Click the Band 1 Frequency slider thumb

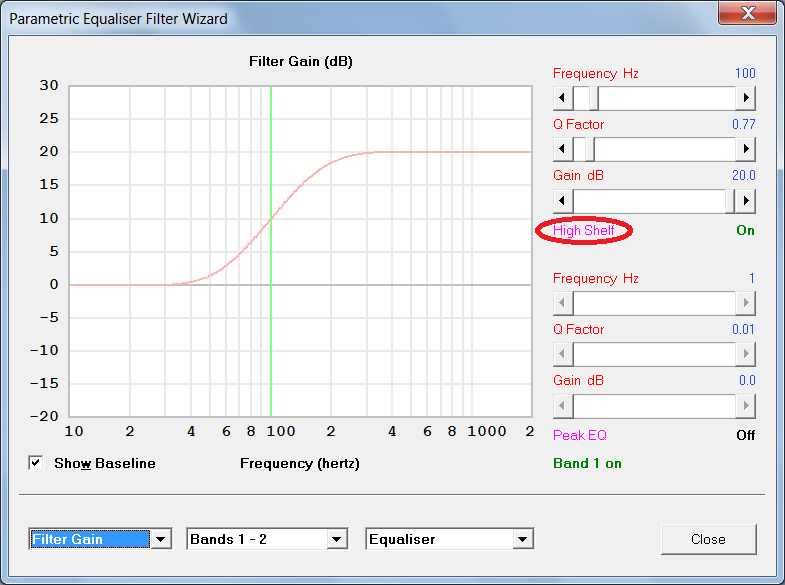[594, 98]
